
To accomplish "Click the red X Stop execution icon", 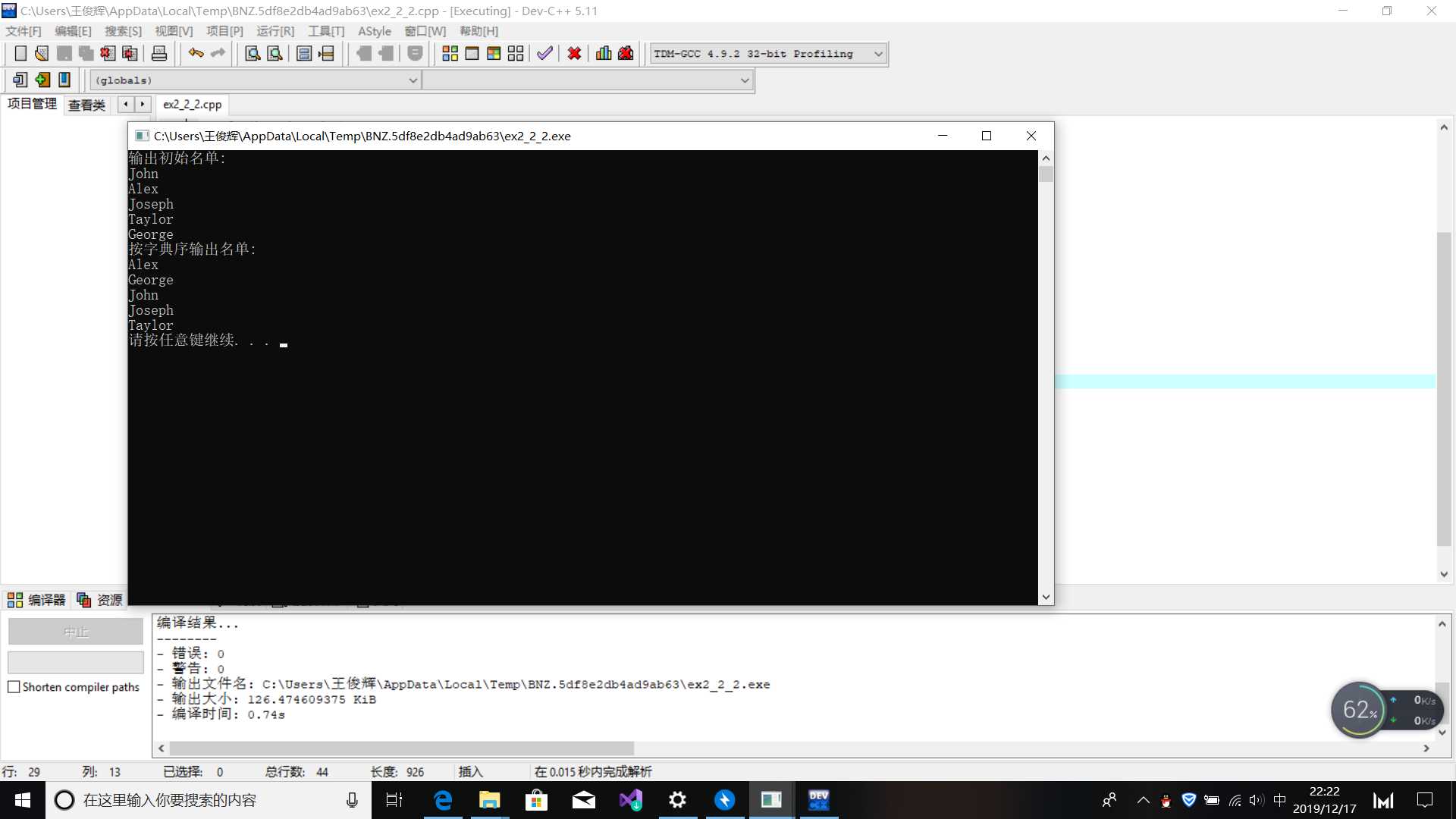I will [574, 53].
